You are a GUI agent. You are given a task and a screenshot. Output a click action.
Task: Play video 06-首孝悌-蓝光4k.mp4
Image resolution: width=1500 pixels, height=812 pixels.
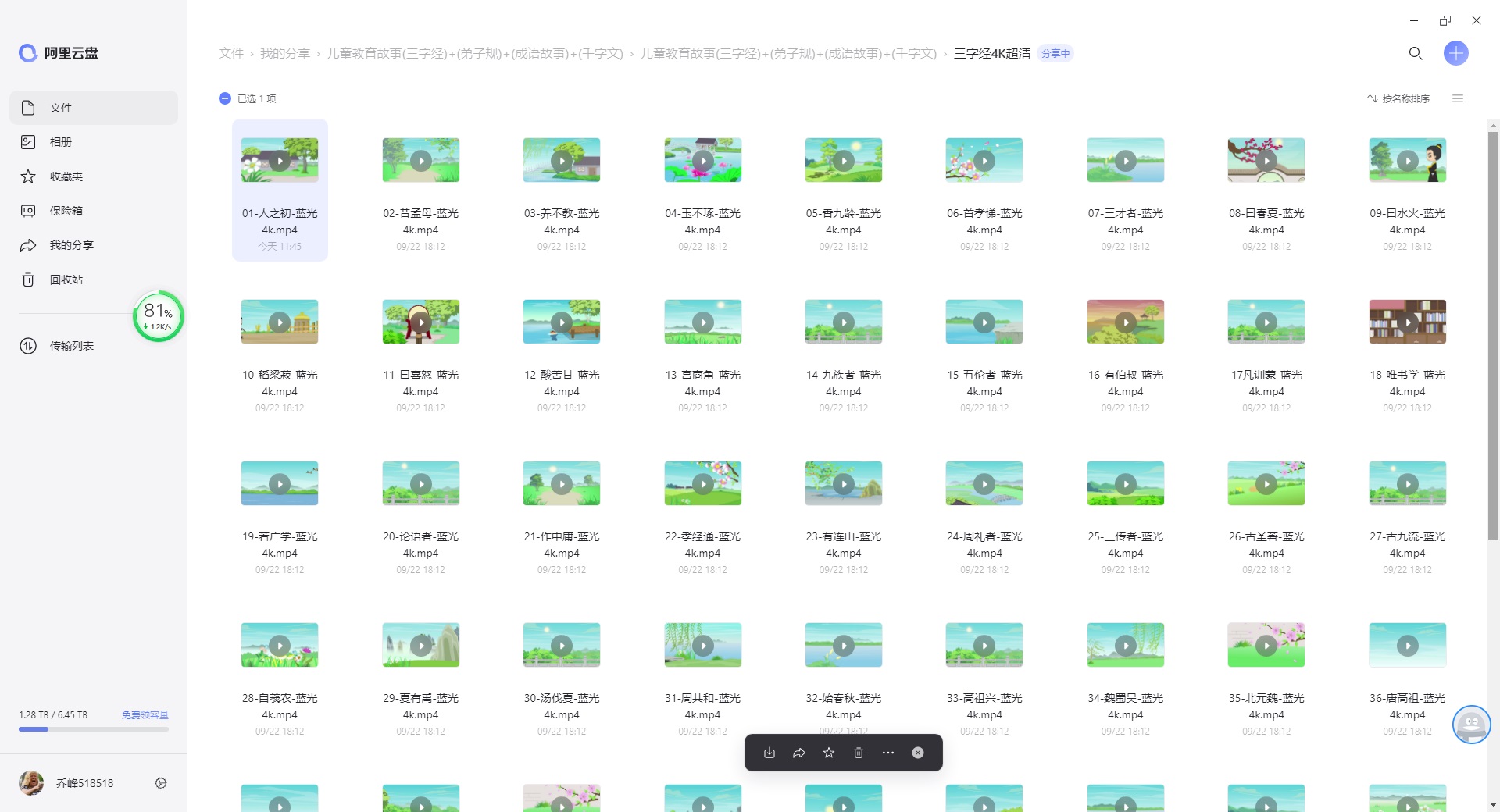pyautogui.click(x=984, y=160)
